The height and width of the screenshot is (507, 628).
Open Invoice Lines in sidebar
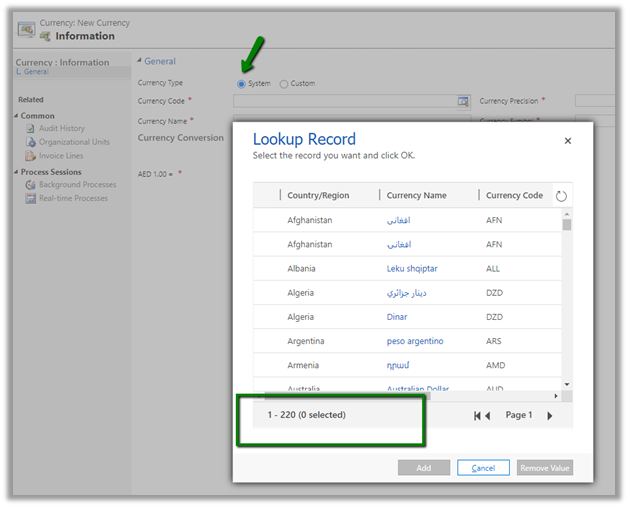tap(61, 156)
